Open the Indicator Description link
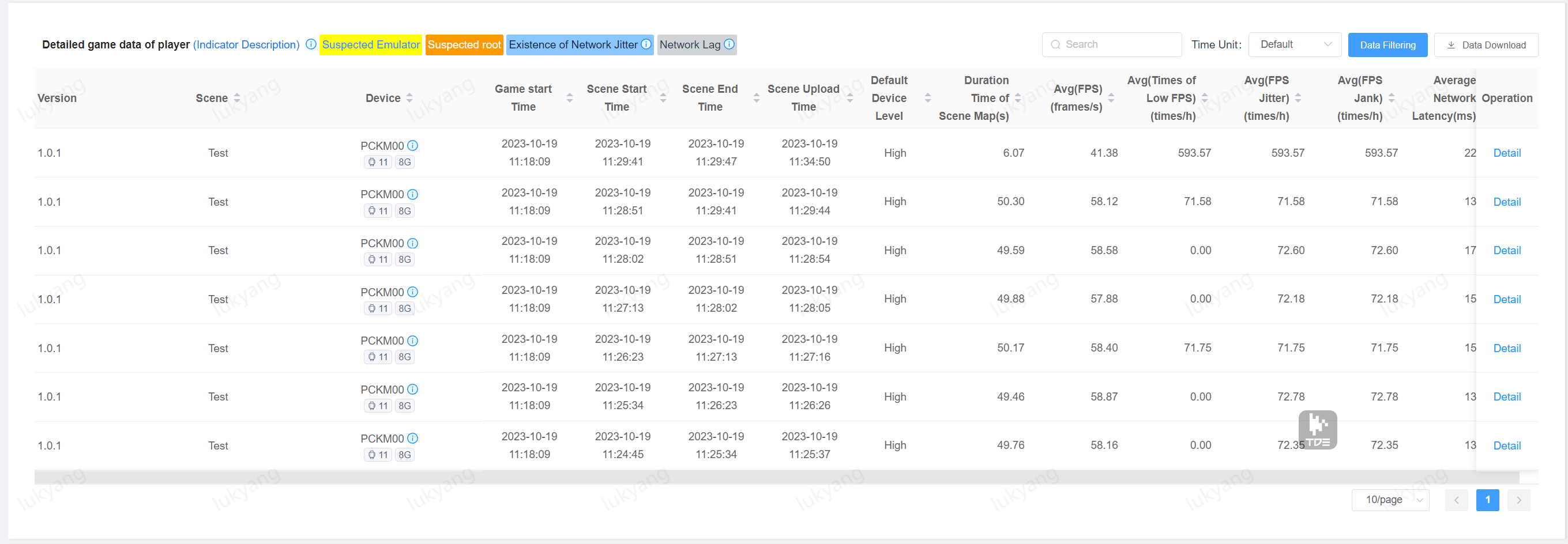Viewport: 1568px width, 544px height. point(246,44)
